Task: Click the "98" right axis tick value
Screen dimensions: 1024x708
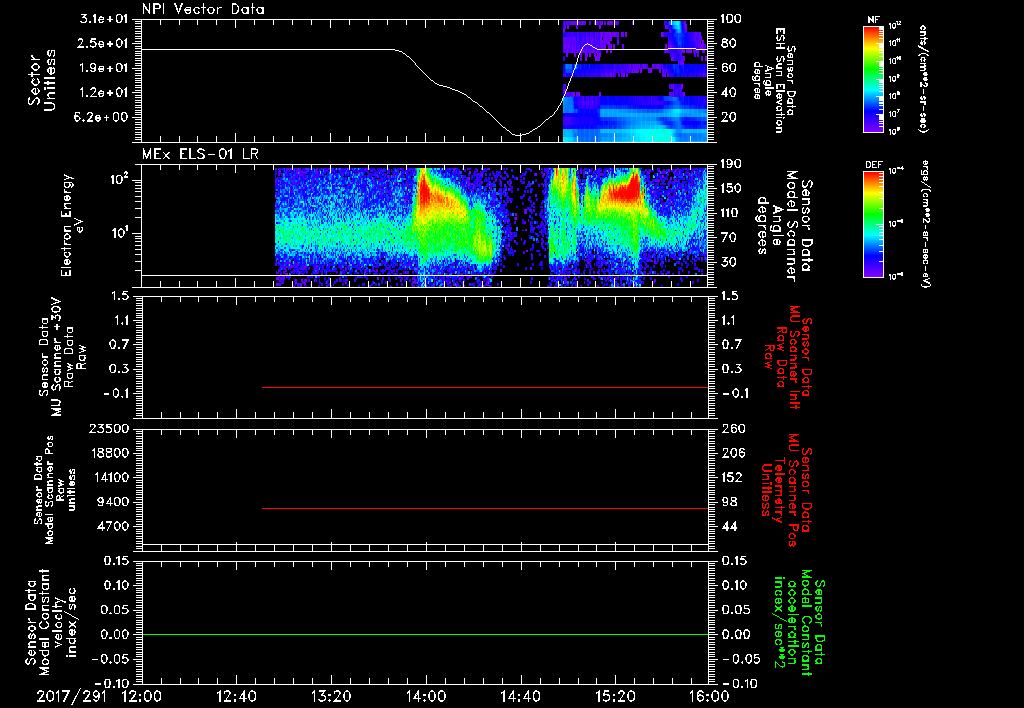Action: 729,502
